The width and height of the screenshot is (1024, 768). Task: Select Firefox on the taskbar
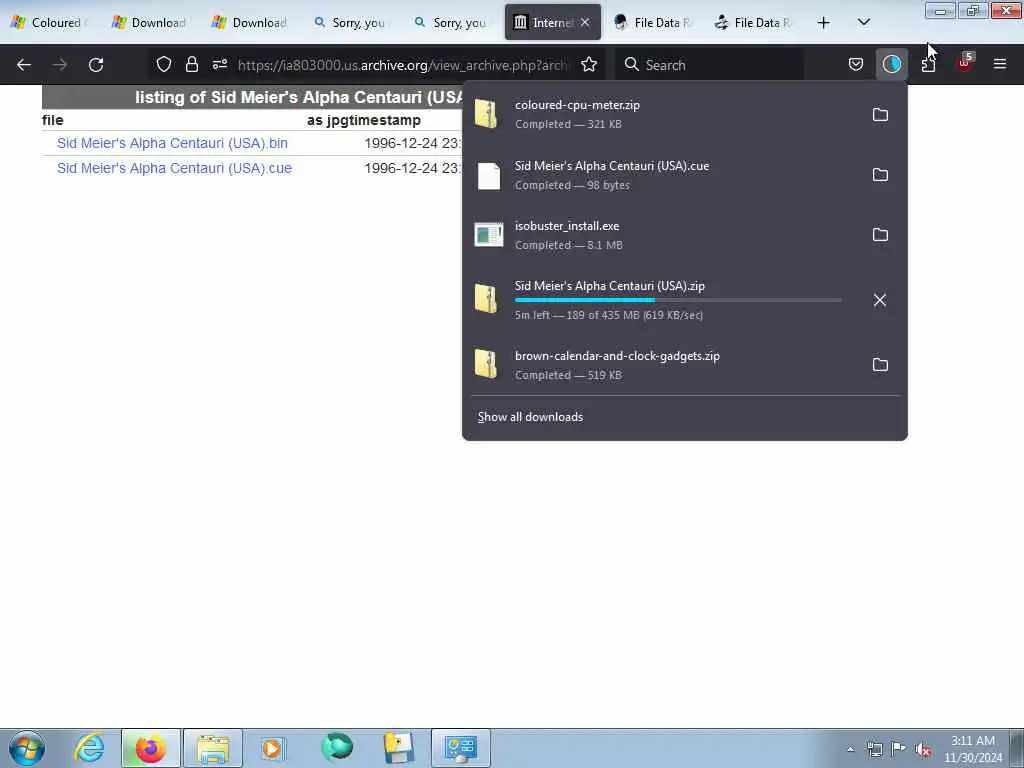click(150, 748)
